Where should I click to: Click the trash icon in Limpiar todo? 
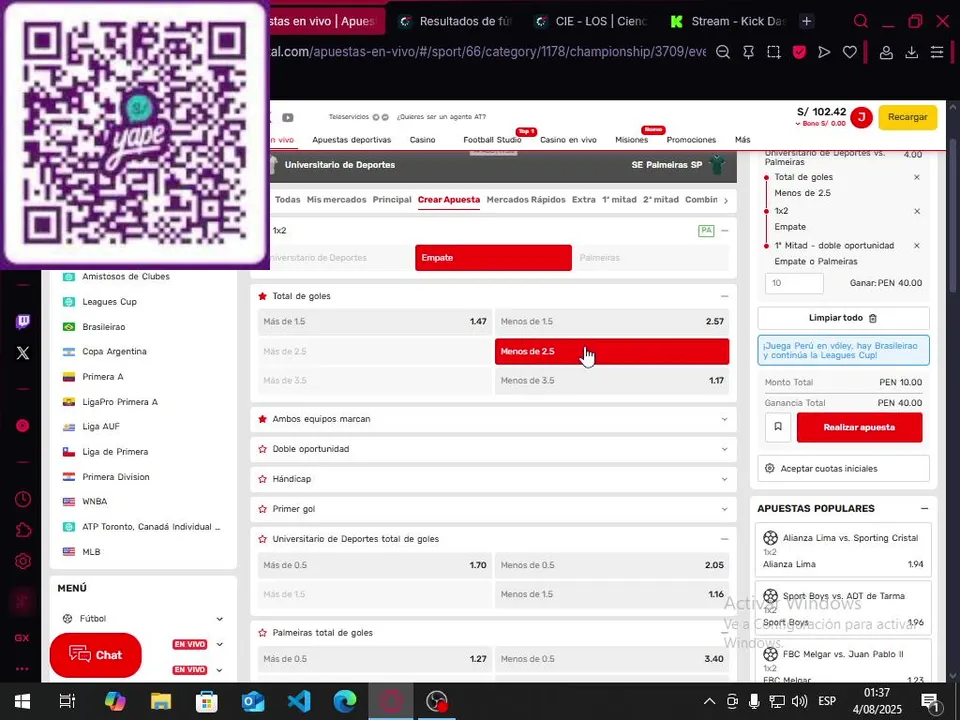(873, 318)
